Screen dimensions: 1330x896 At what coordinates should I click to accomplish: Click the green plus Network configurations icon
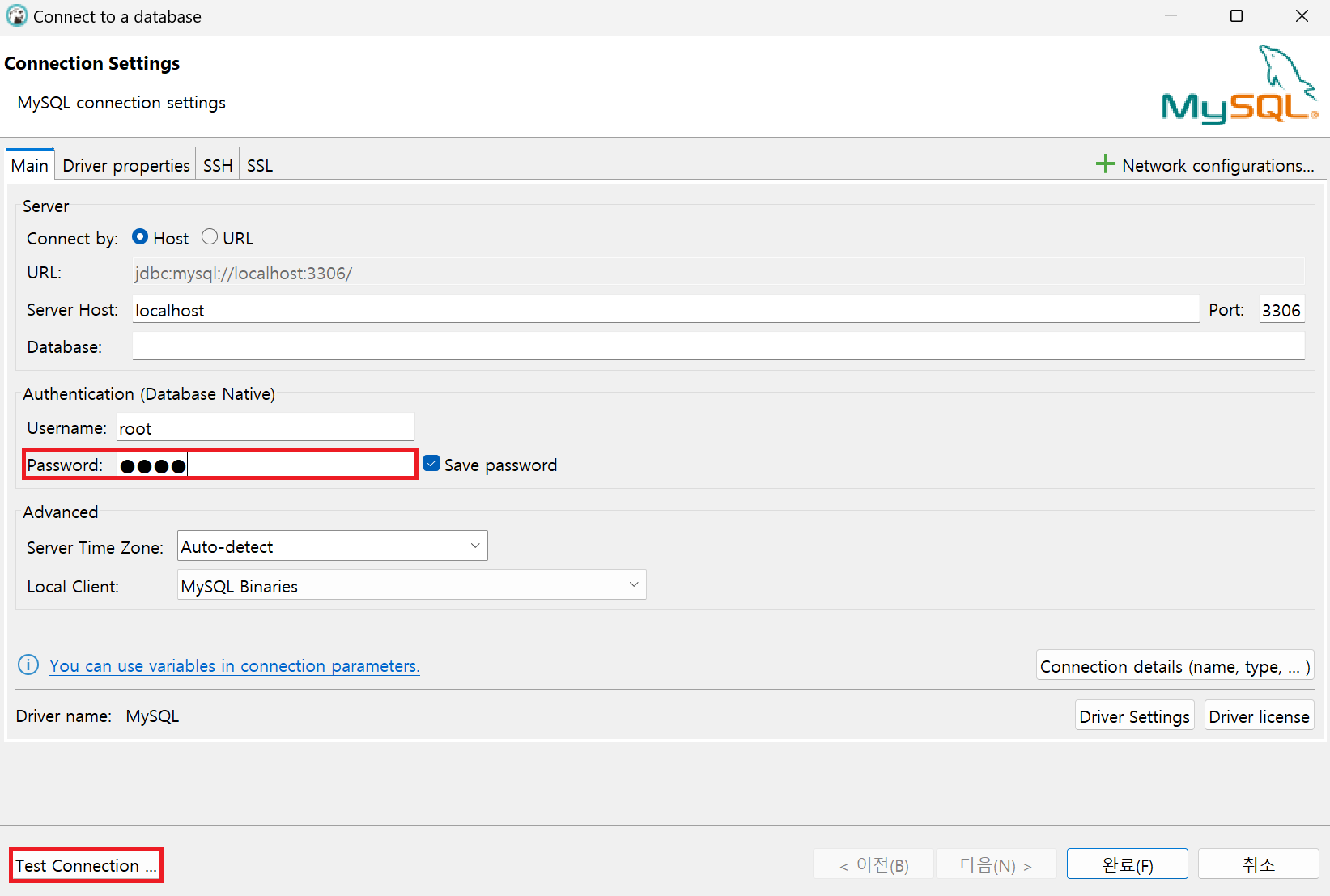(1105, 164)
